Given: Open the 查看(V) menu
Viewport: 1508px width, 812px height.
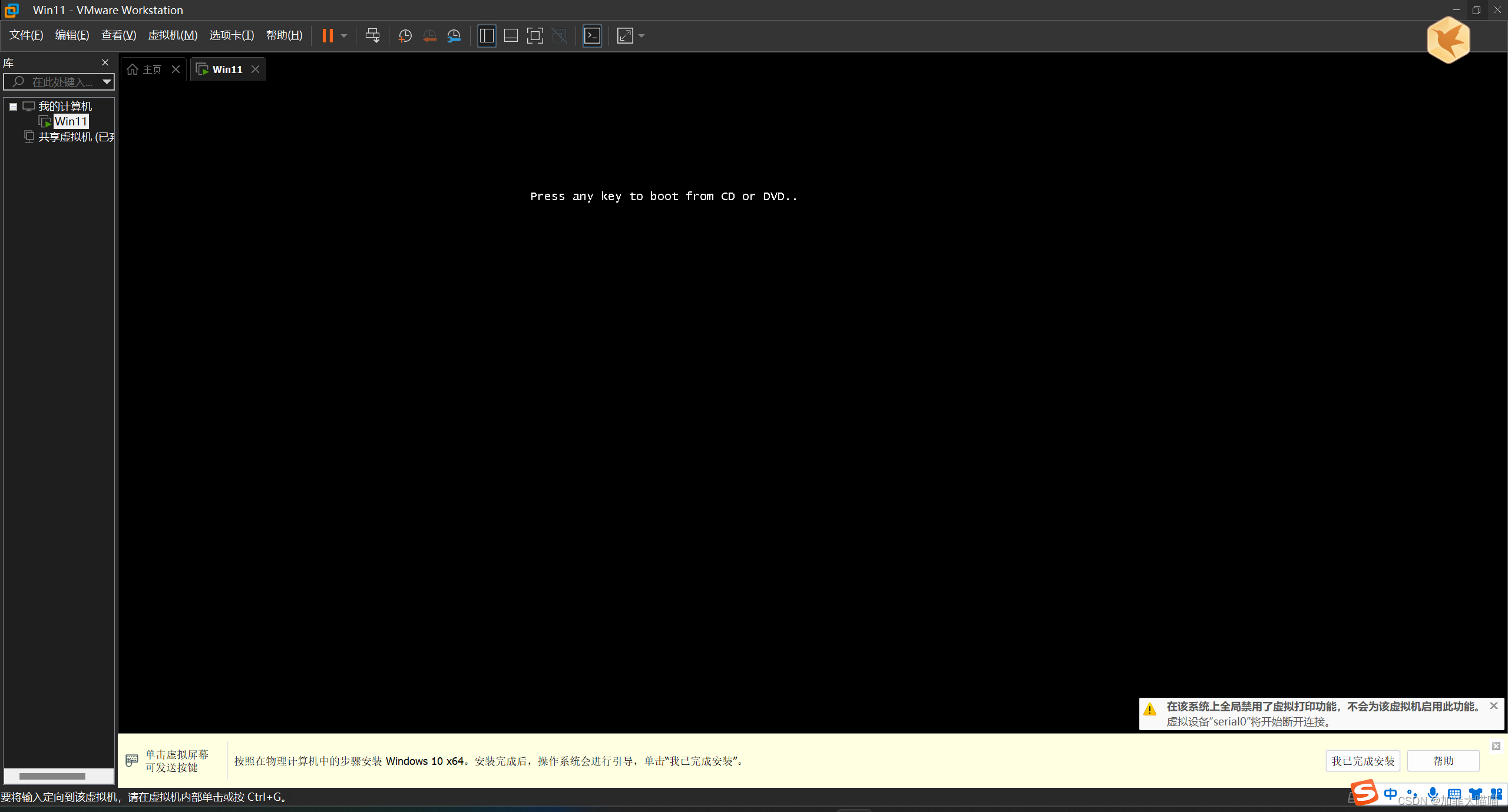Looking at the screenshot, I should point(118,35).
